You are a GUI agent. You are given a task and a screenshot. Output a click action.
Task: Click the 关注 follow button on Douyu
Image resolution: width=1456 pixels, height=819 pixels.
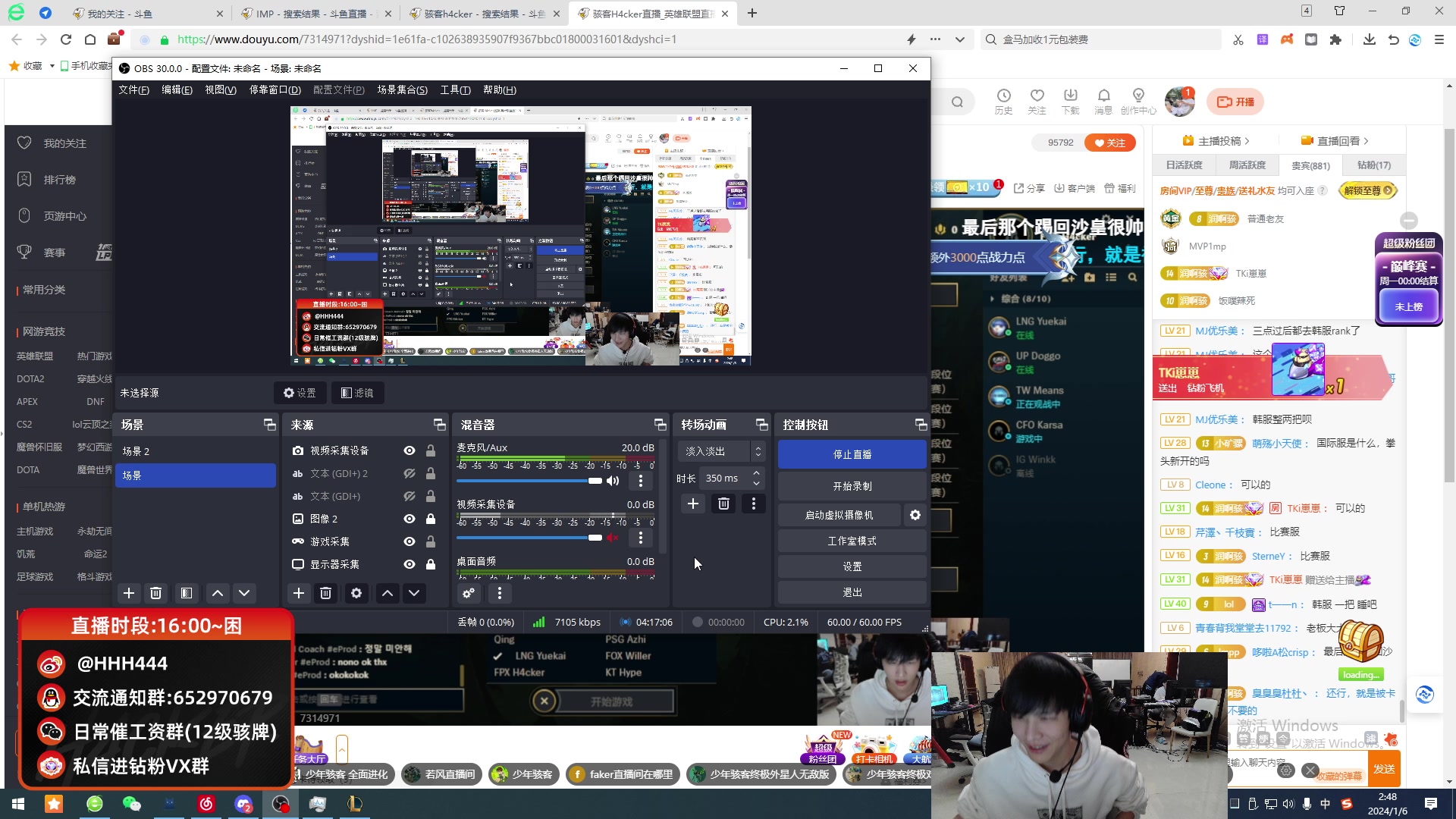(1109, 143)
